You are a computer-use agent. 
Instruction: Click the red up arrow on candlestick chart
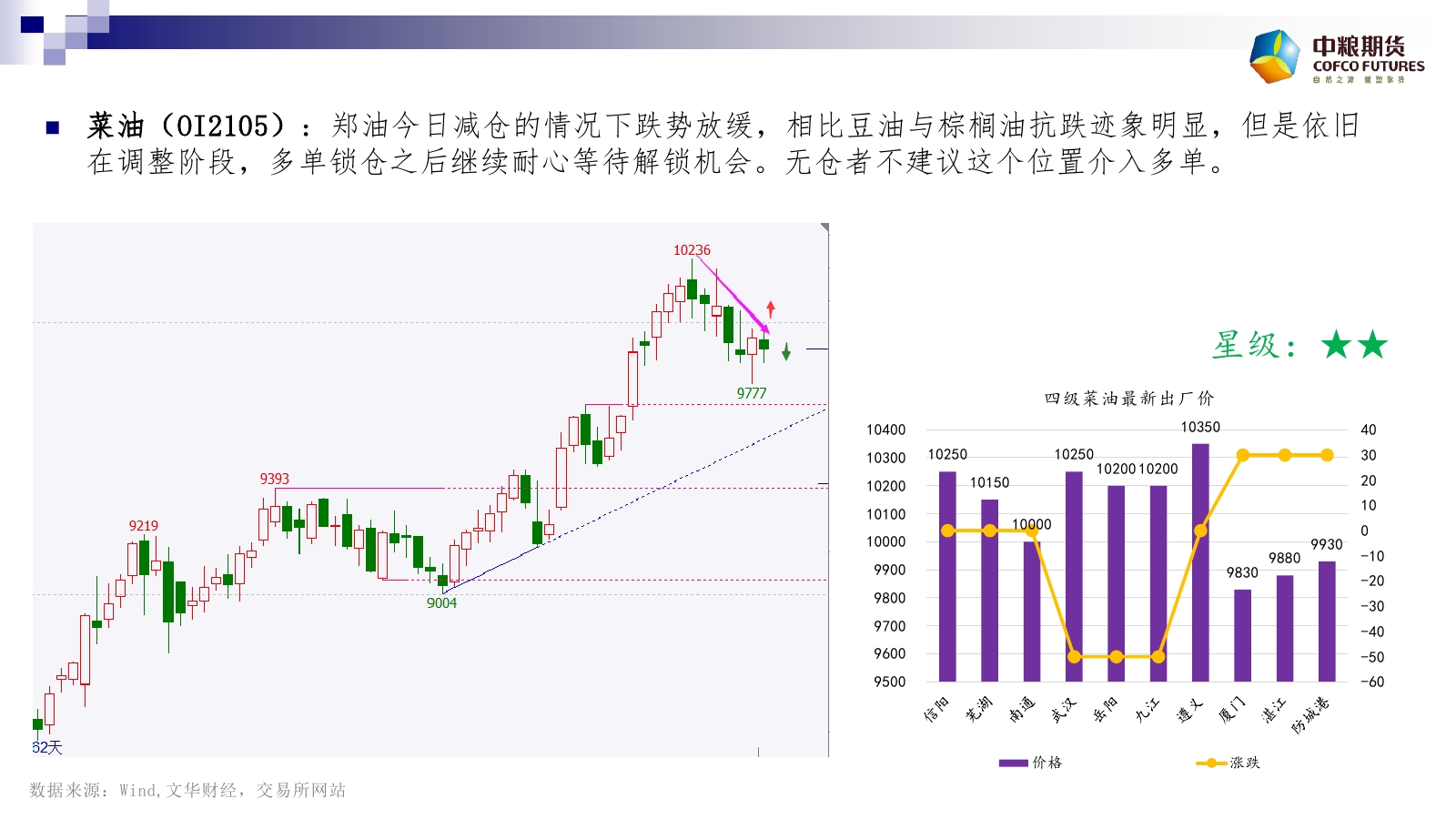point(771,308)
